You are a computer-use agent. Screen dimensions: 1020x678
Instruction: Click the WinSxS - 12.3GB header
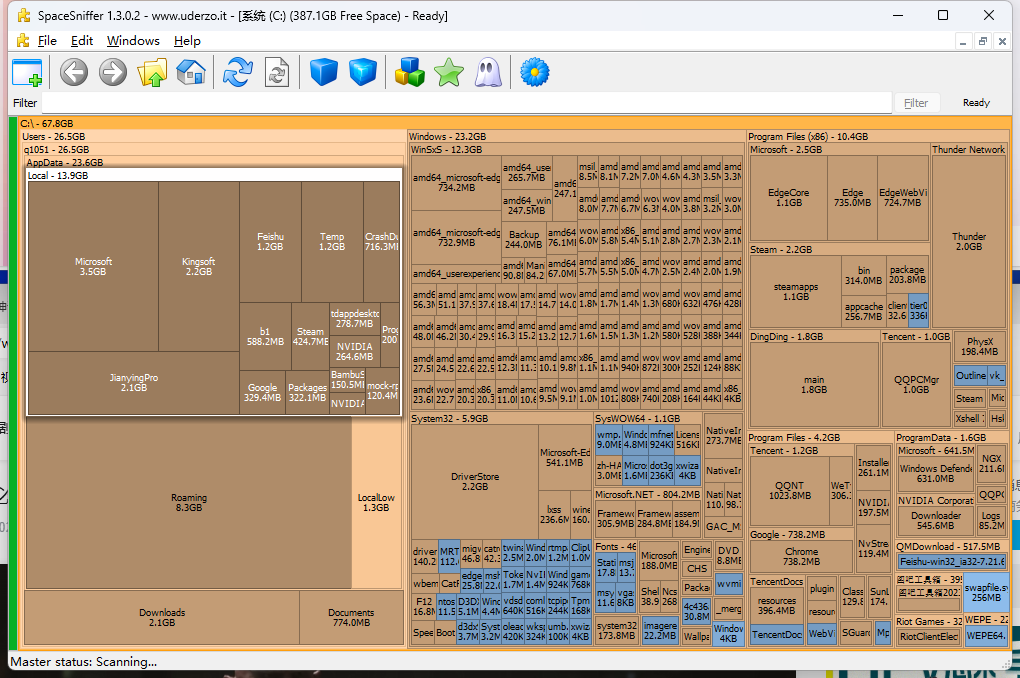pyautogui.click(x=446, y=150)
